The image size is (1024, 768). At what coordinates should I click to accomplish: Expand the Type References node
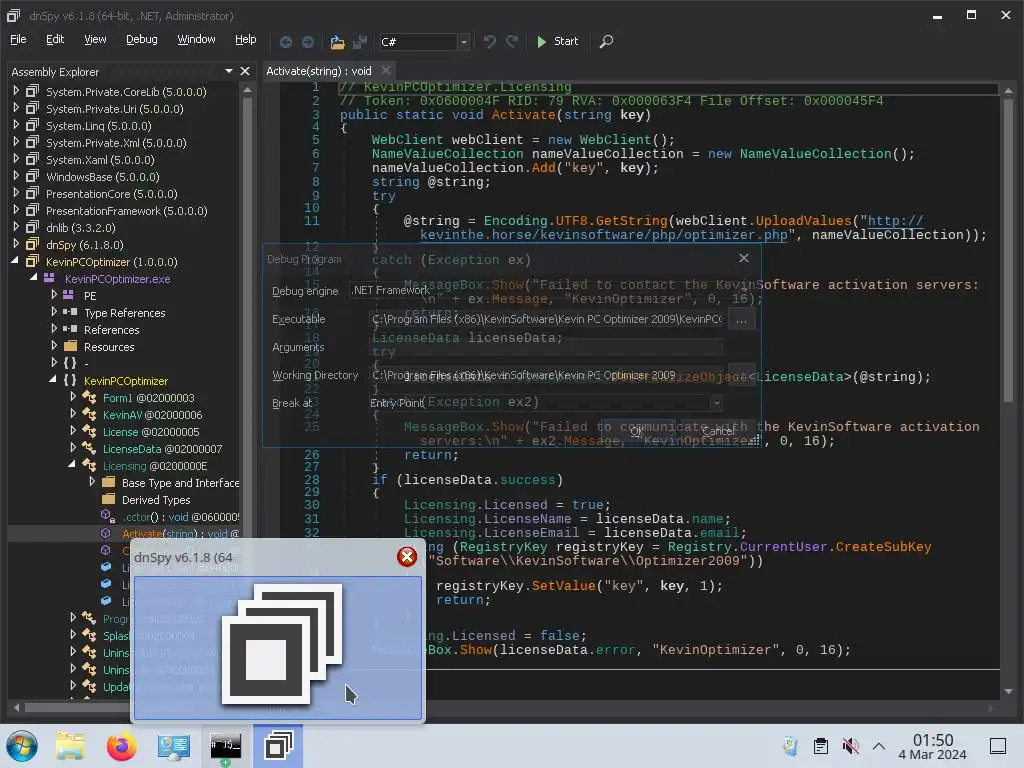tap(54, 312)
